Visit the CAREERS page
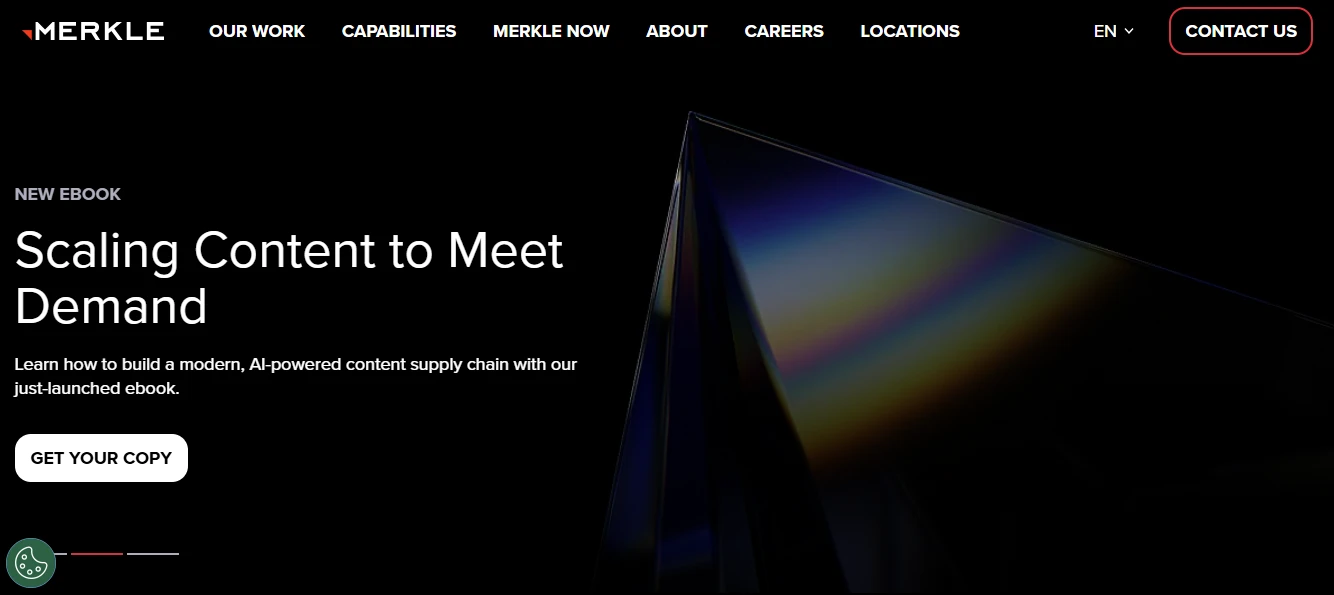1334x595 pixels. 784,31
